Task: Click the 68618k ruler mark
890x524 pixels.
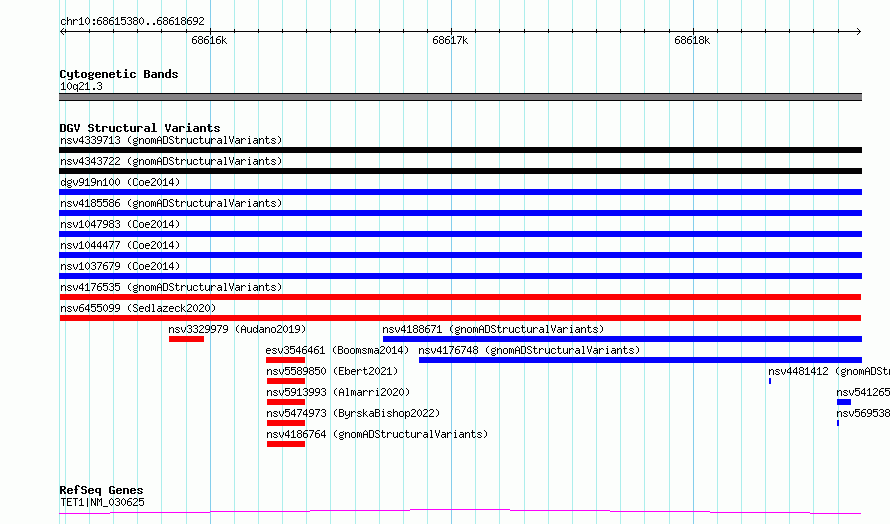Action: point(692,40)
